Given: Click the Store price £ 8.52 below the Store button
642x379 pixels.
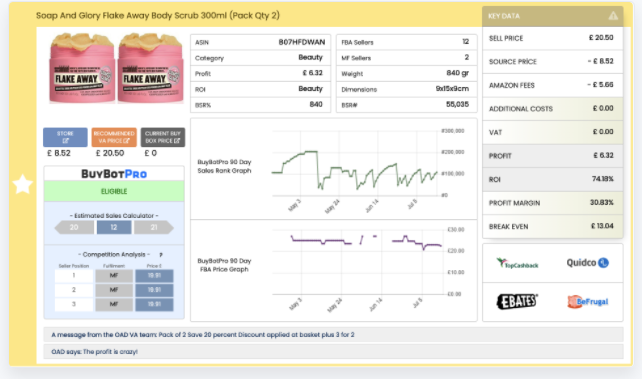Looking at the screenshot, I should coord(59,153).
